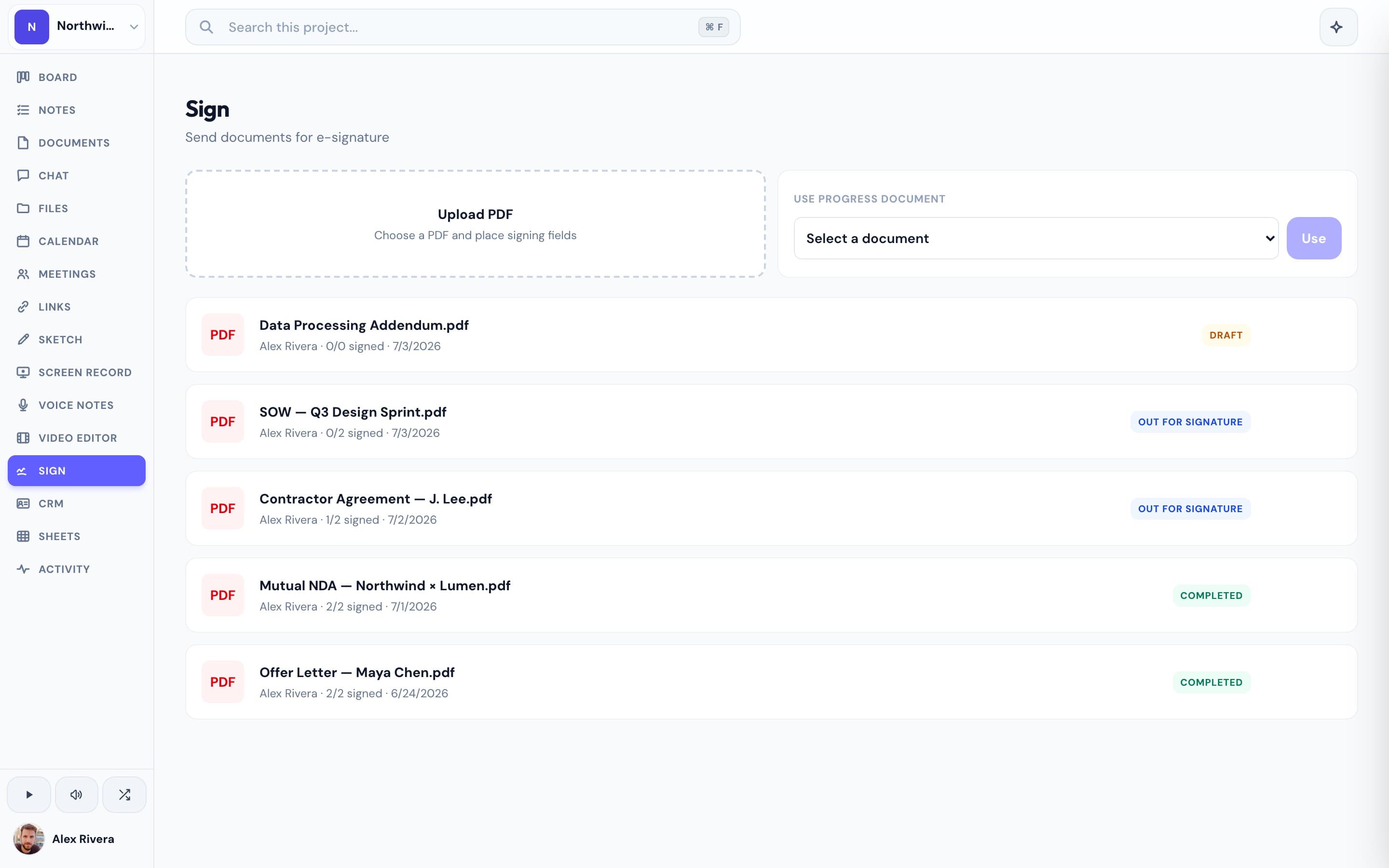Viewport: 1389px width, 868px height.
Task: Open the Board section icon
Action: (23, 77)
